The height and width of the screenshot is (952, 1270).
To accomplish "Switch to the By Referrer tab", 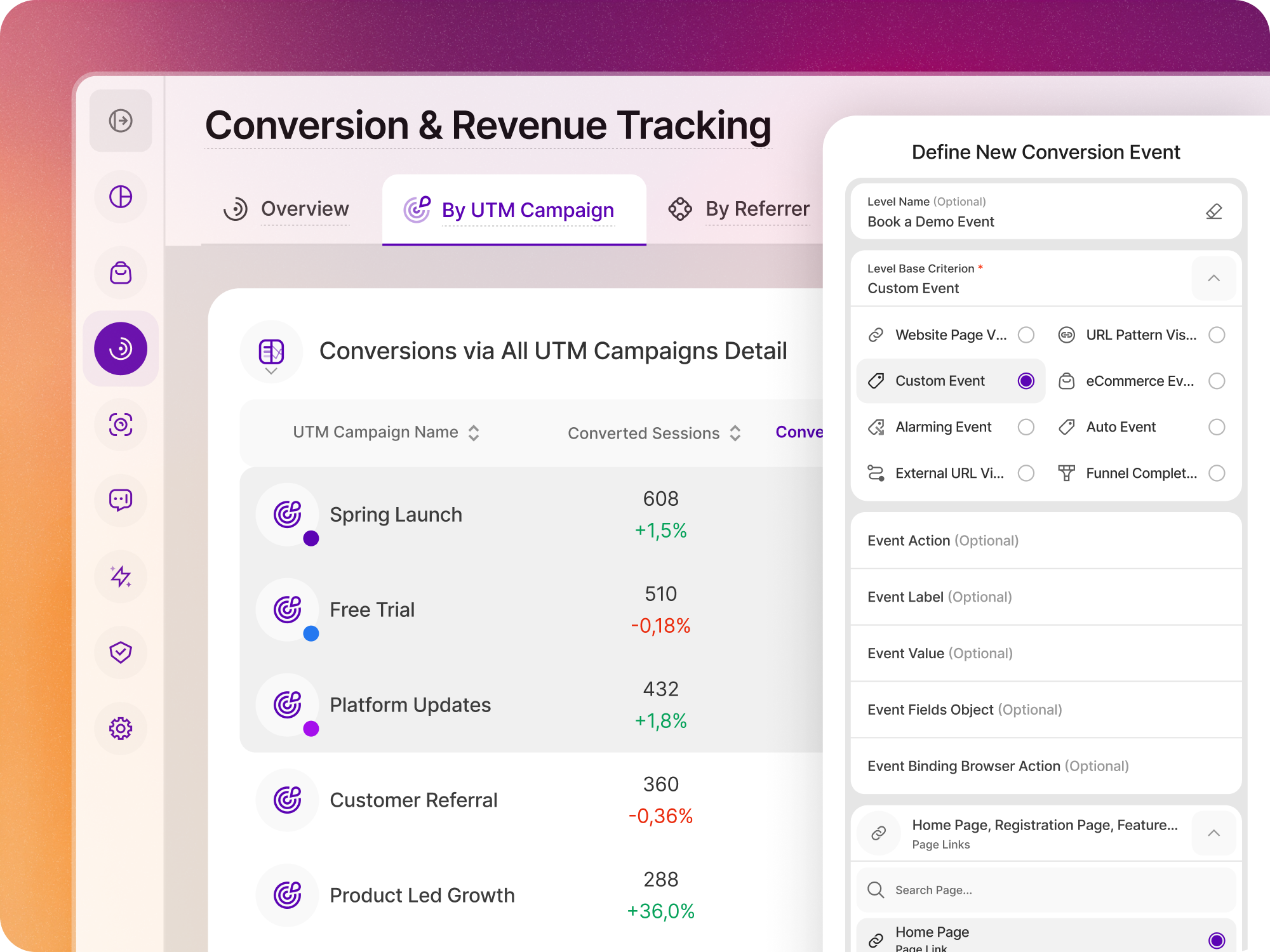I will coord(739,209).
